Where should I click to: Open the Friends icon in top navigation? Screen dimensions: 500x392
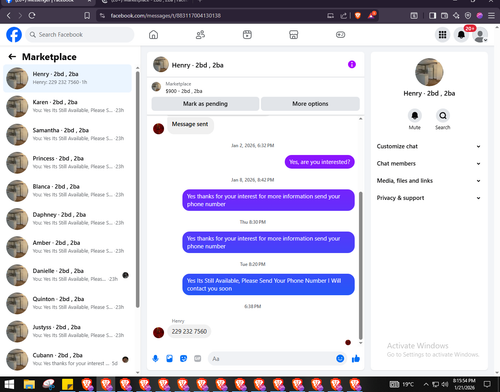pyautogui.click(x=200, y=35)
